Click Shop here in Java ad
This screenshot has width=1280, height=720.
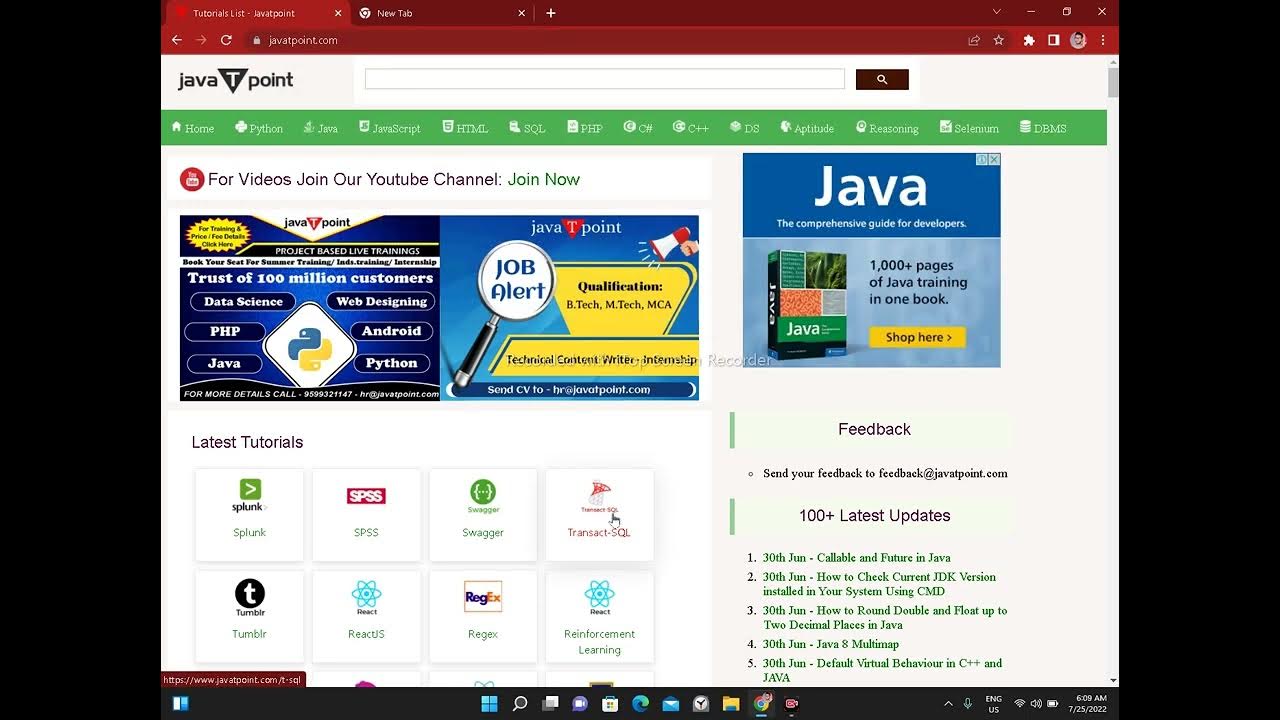pos(917,337)
